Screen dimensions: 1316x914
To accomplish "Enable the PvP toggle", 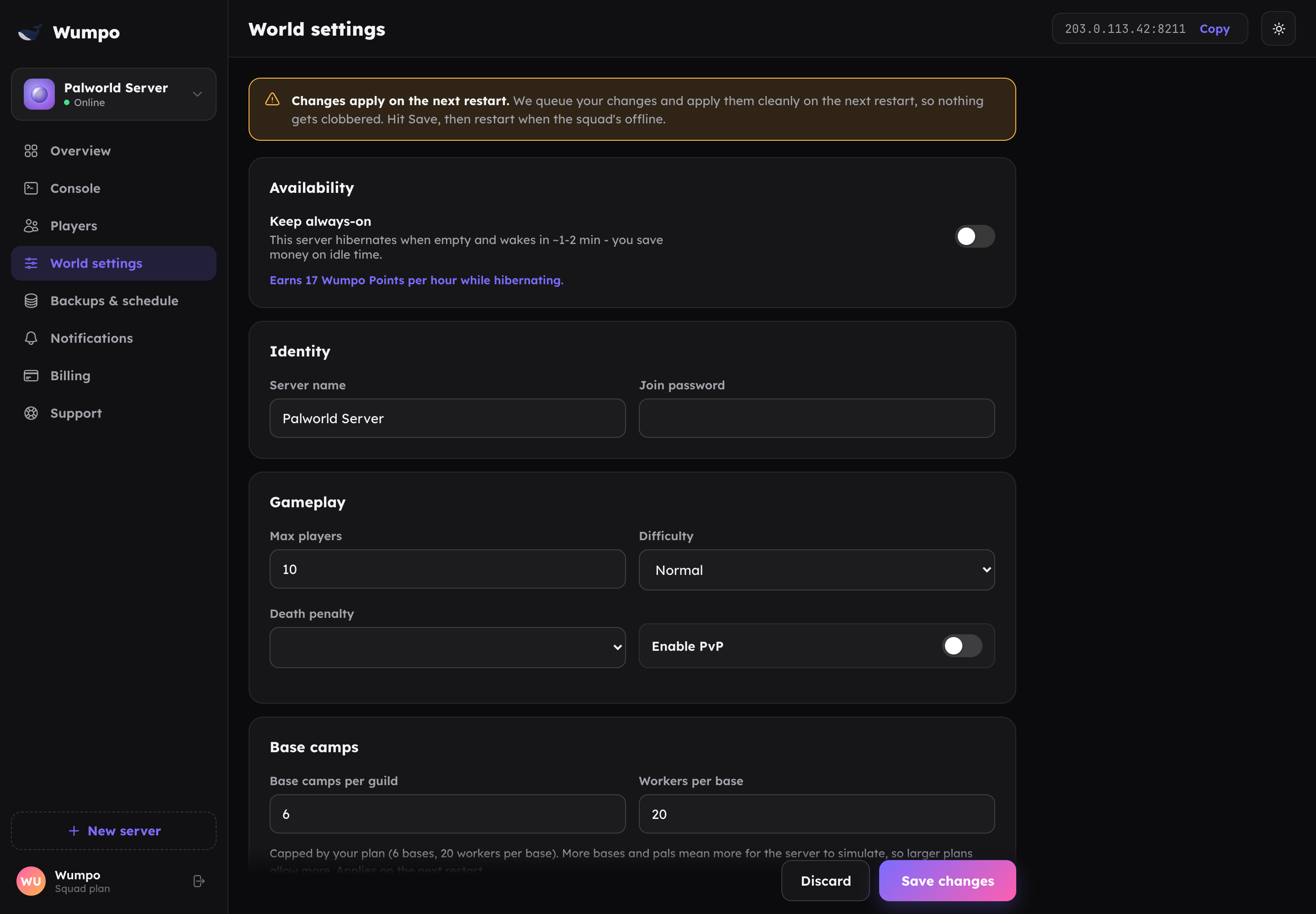I will [962, 646].
